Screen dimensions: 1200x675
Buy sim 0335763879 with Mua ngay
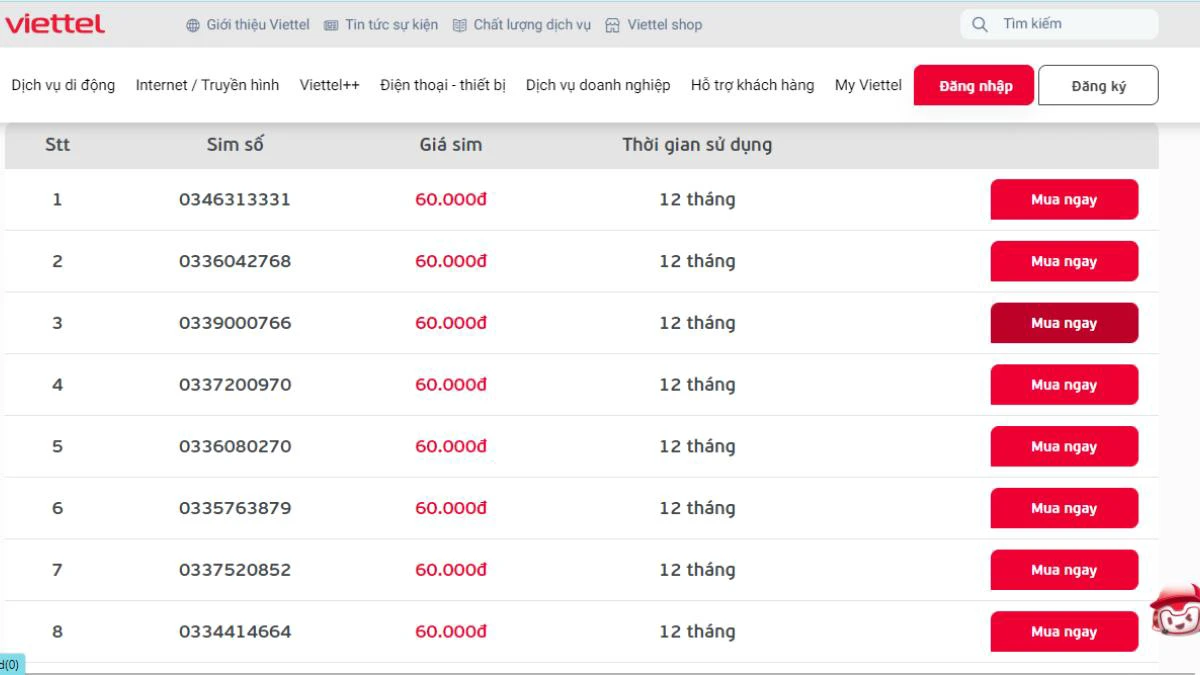click(x=1064, y=508)
